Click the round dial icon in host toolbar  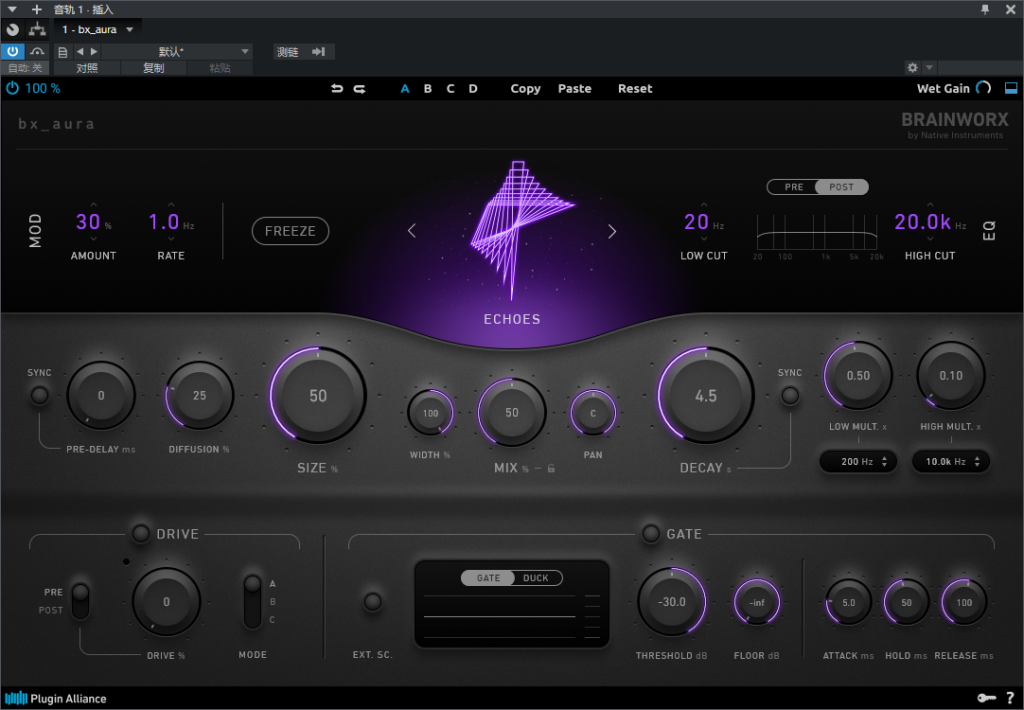(12, 29)
